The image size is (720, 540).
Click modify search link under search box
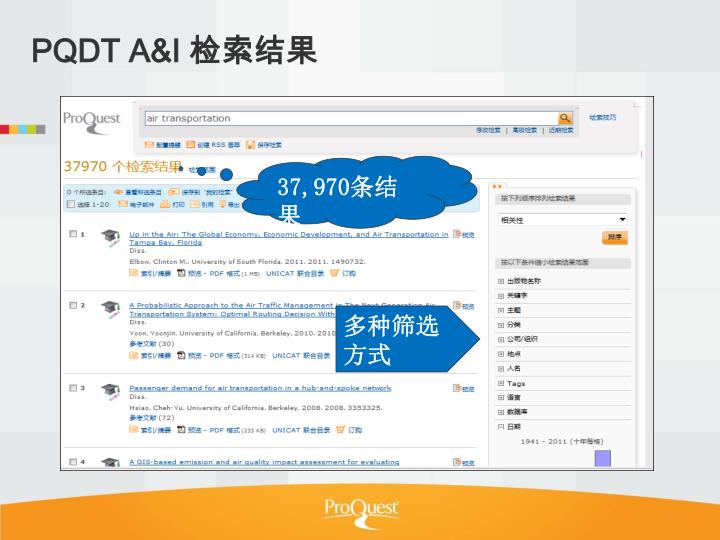point(488,130)
